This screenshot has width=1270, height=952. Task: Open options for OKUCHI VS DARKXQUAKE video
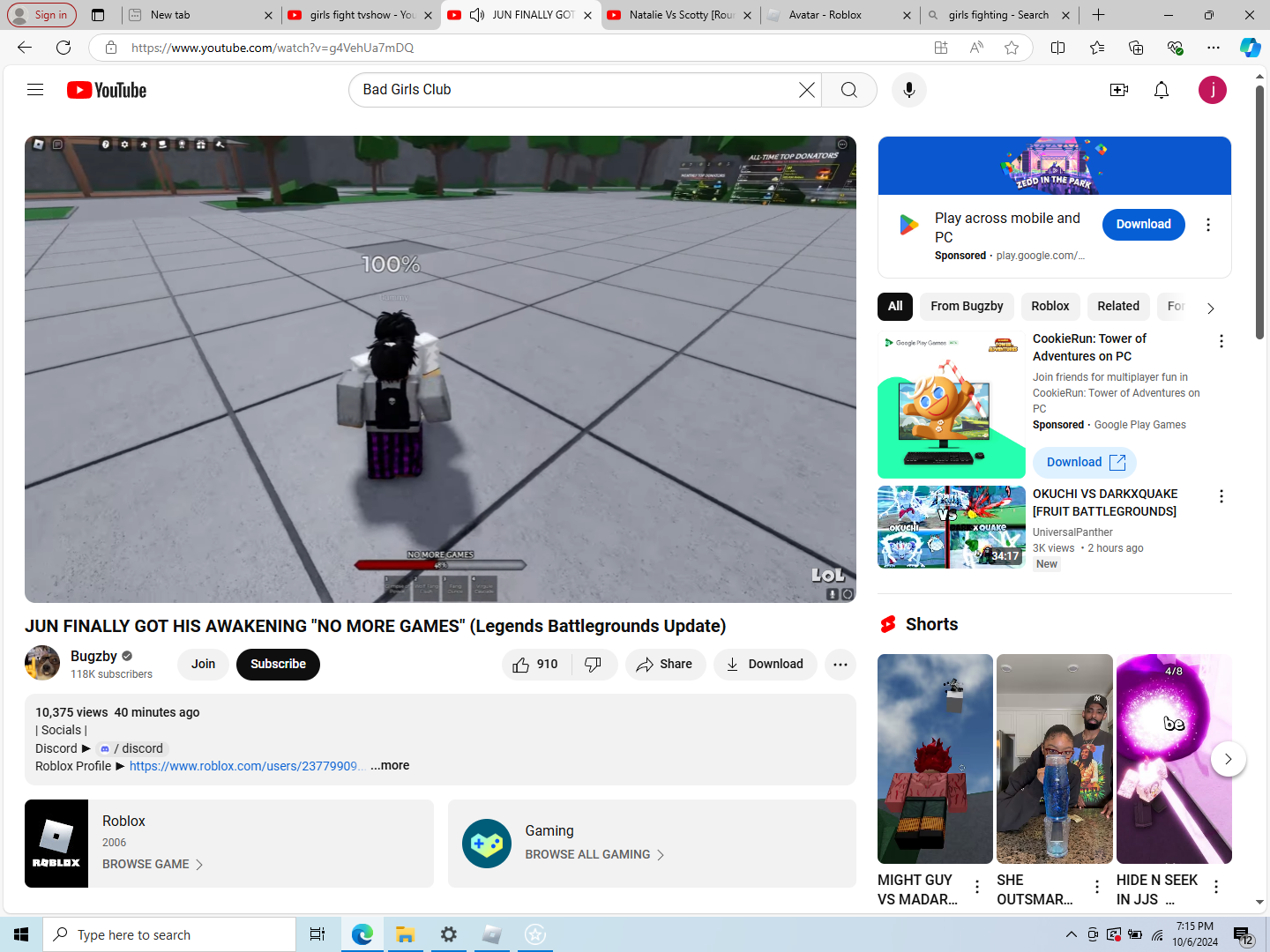(1221, 496)
